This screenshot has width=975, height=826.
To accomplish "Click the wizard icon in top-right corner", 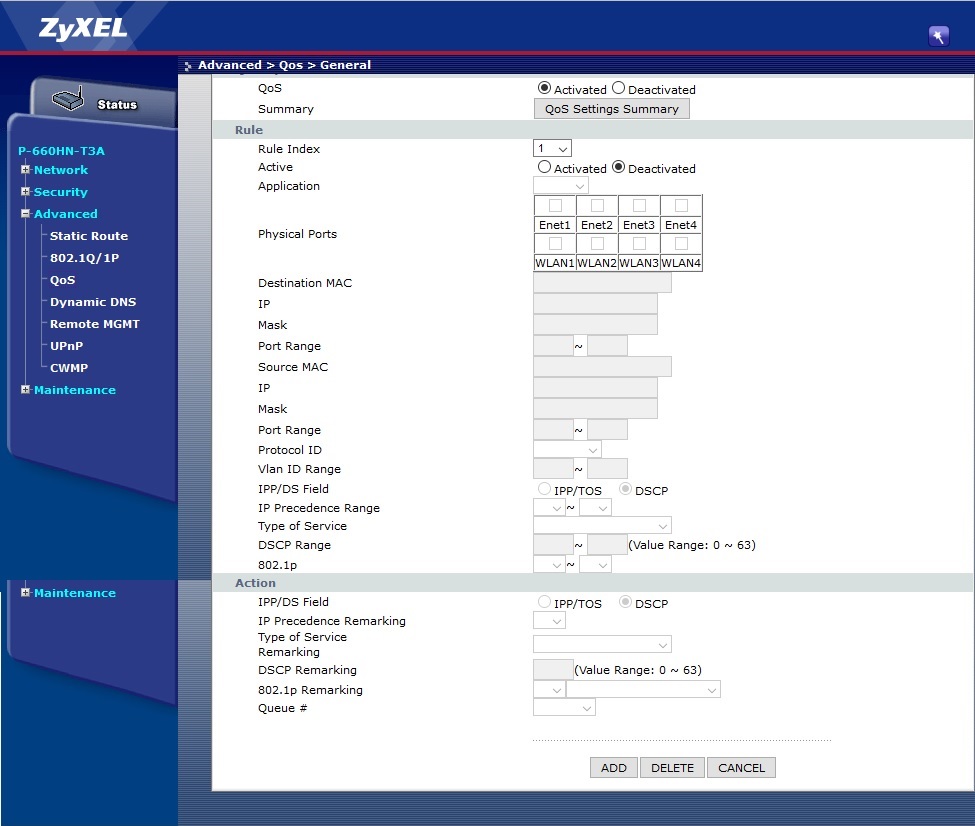I will point(938,36).
